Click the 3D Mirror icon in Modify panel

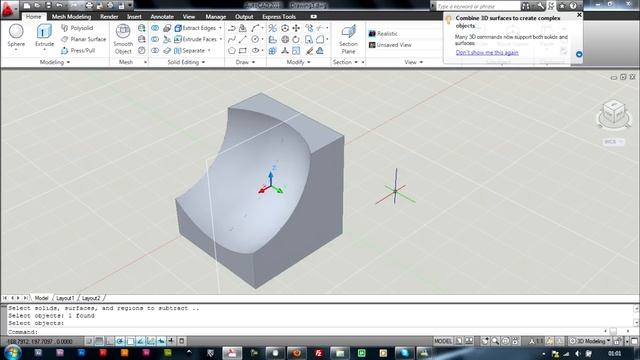(x=272, y=28)
